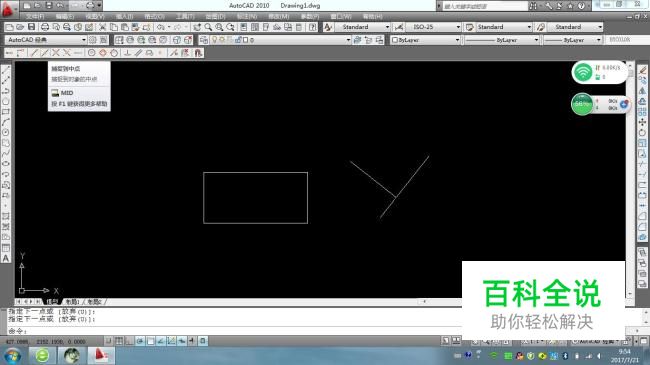The height and width of the screenshot is (365, 650).
Task: Open text style Standard dropdown
Action: point(363,27)
